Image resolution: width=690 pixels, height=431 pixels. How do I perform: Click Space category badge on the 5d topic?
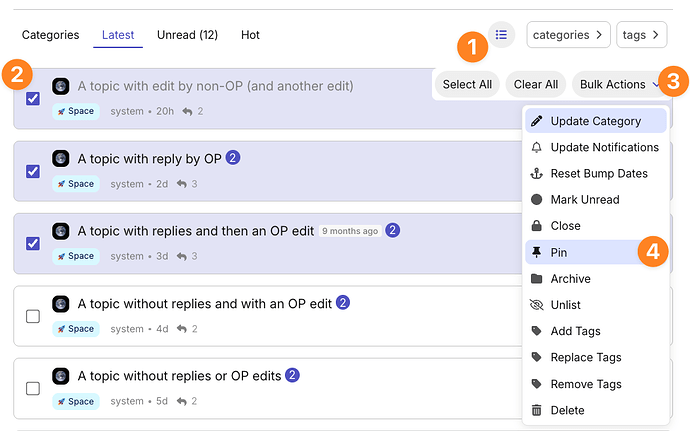pos(76,401)
